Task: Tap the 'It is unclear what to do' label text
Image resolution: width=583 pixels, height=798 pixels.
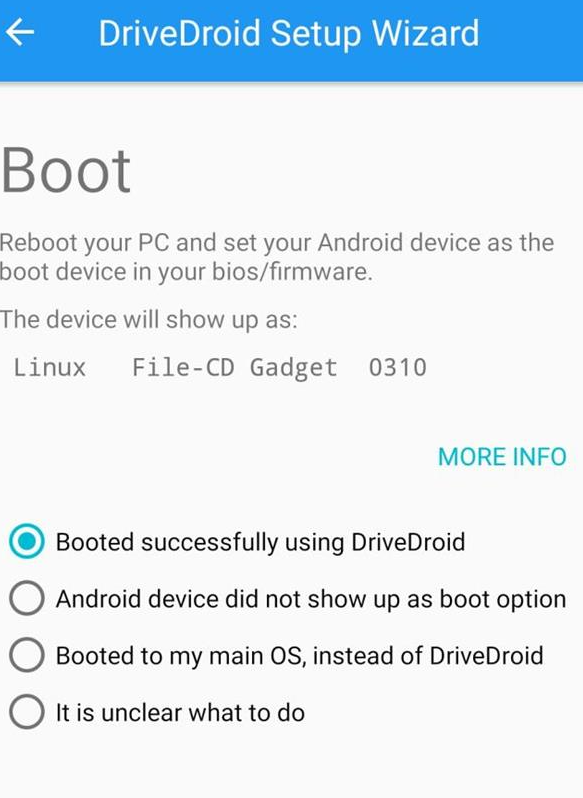Action: point(180,712)
